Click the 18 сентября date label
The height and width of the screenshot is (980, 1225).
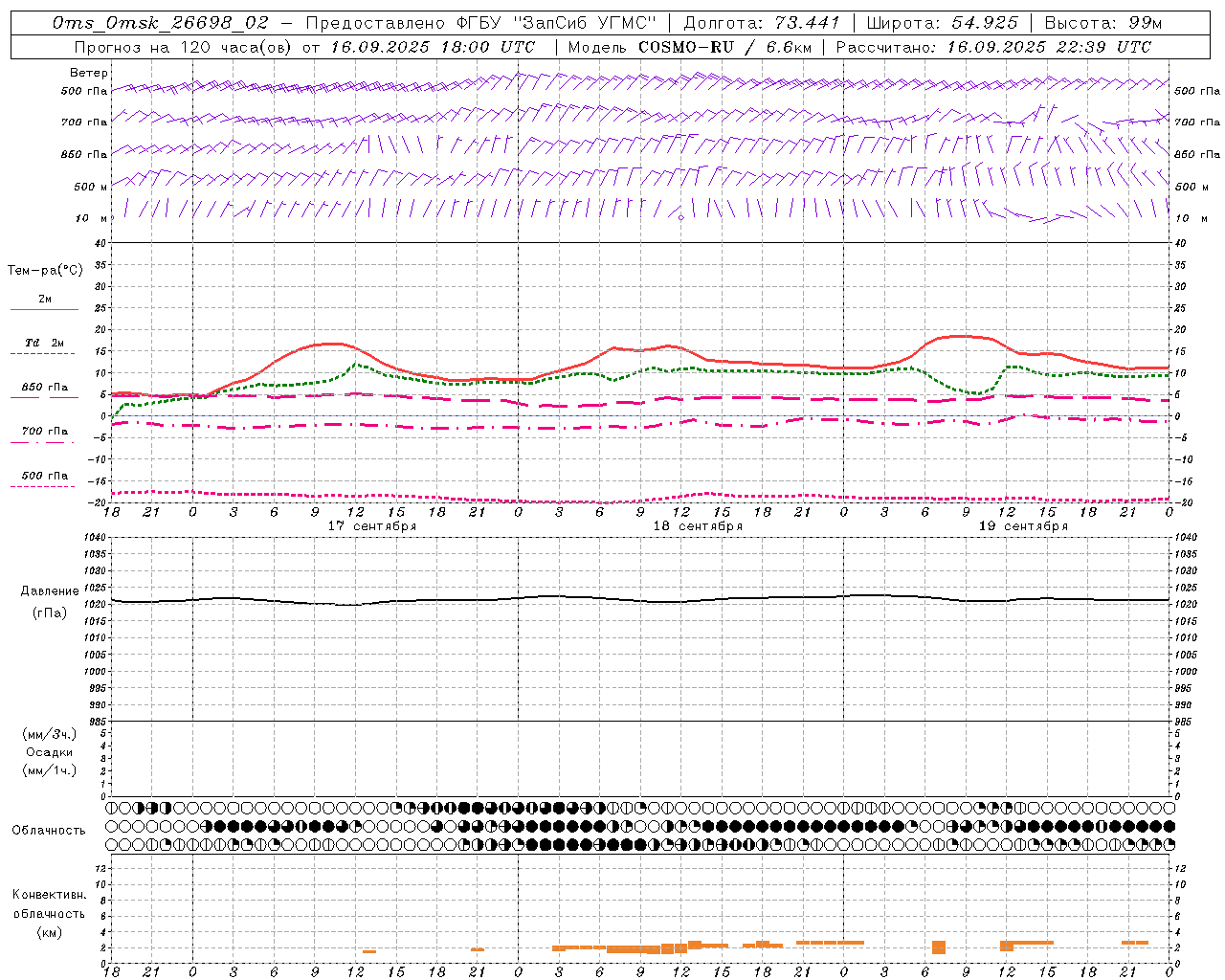(x=698, y=526)
